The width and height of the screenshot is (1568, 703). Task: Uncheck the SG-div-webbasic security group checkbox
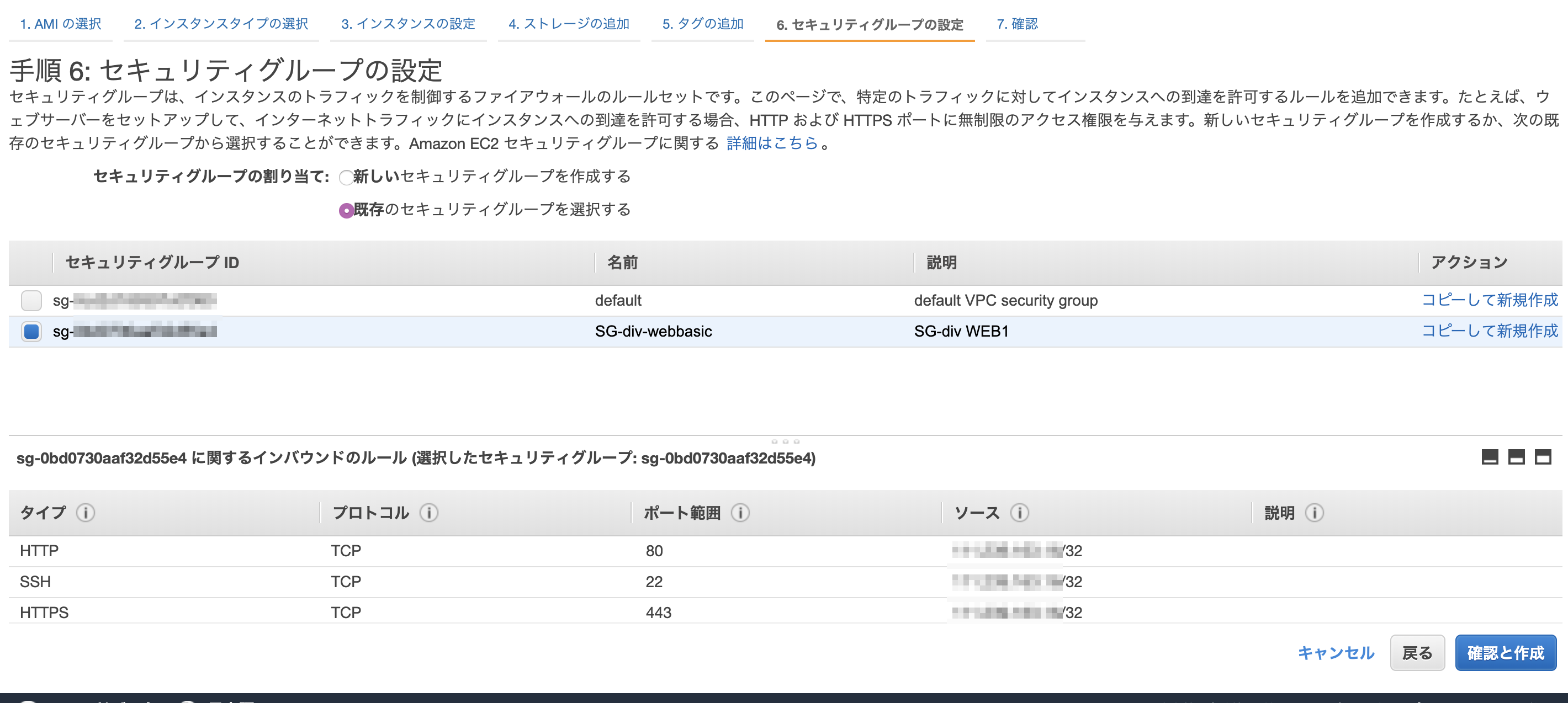[x=31, y=331]
